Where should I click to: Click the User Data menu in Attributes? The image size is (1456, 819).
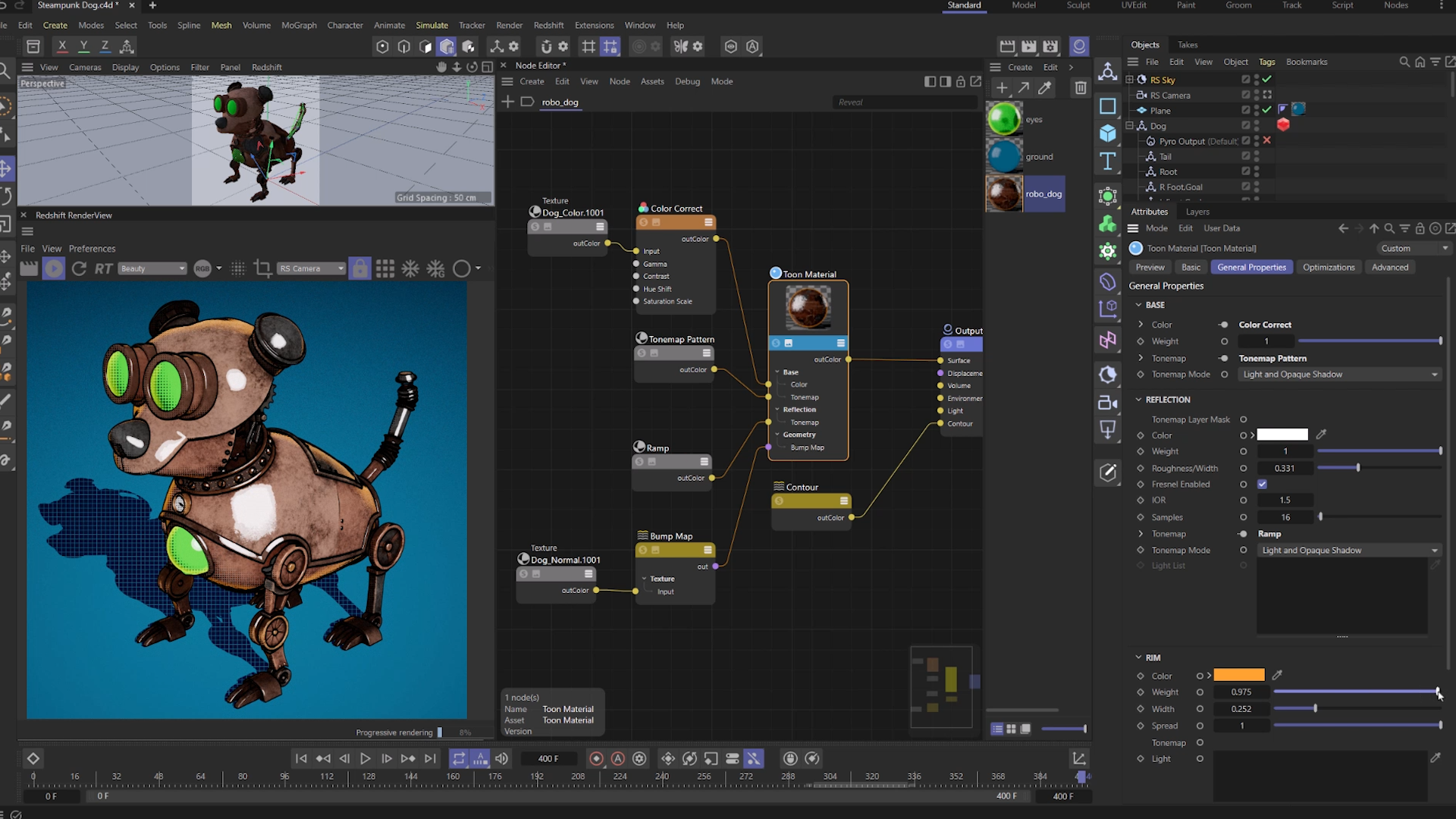pos(1222,228)
